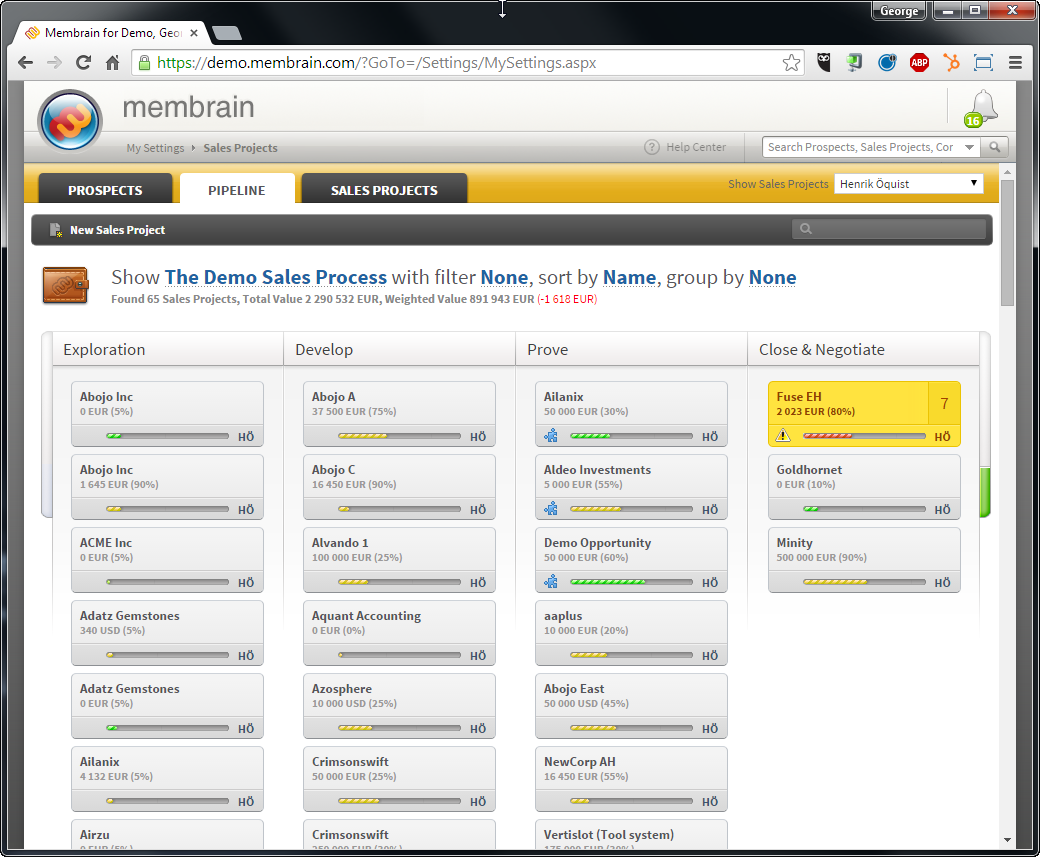Viewport: 1040px width, 857px height.
Task: Click the Sales Projects breadcrumb
Action: coord(240,148)
